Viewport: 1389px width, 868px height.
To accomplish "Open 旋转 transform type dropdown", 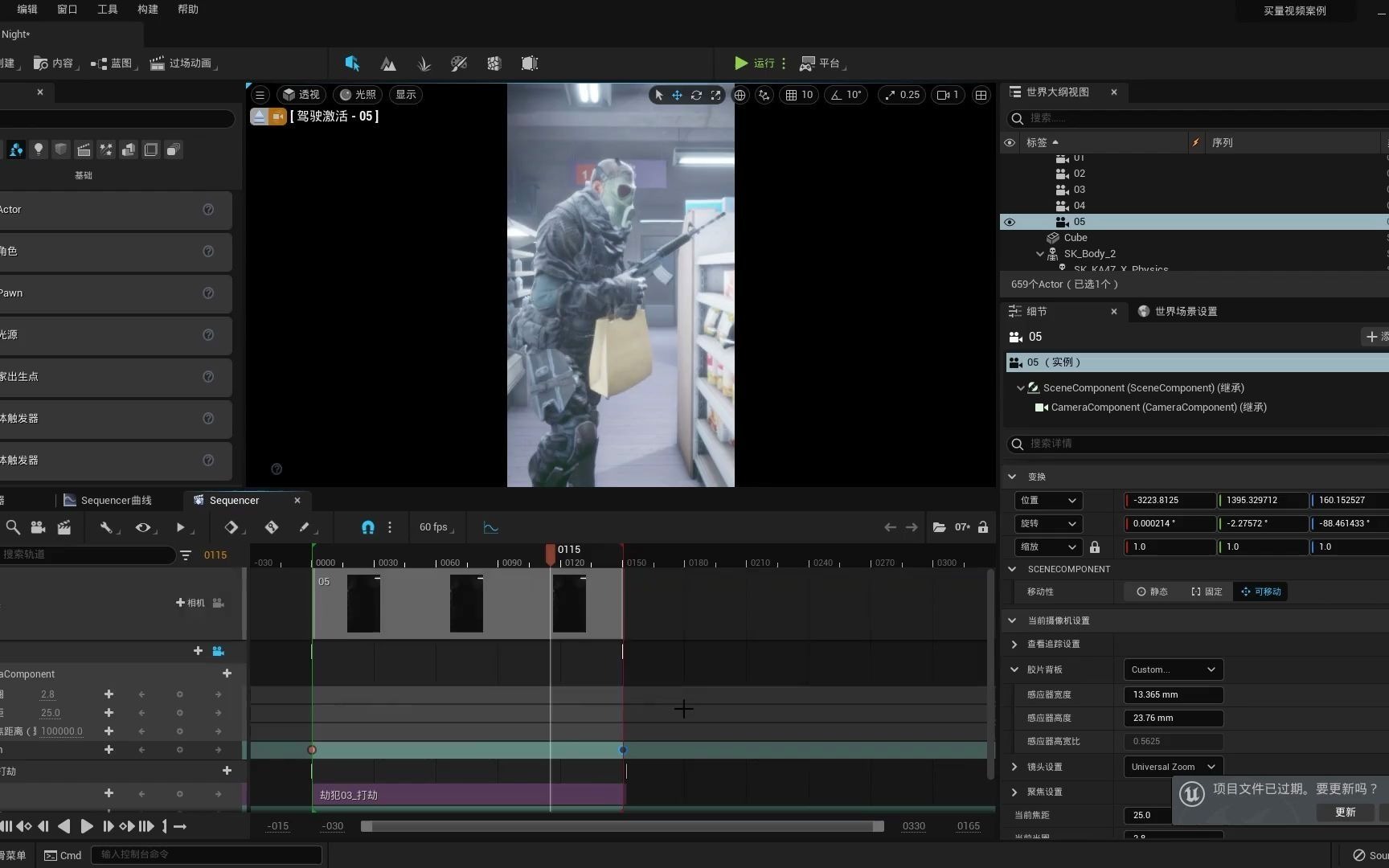I will click(1048, 524).
